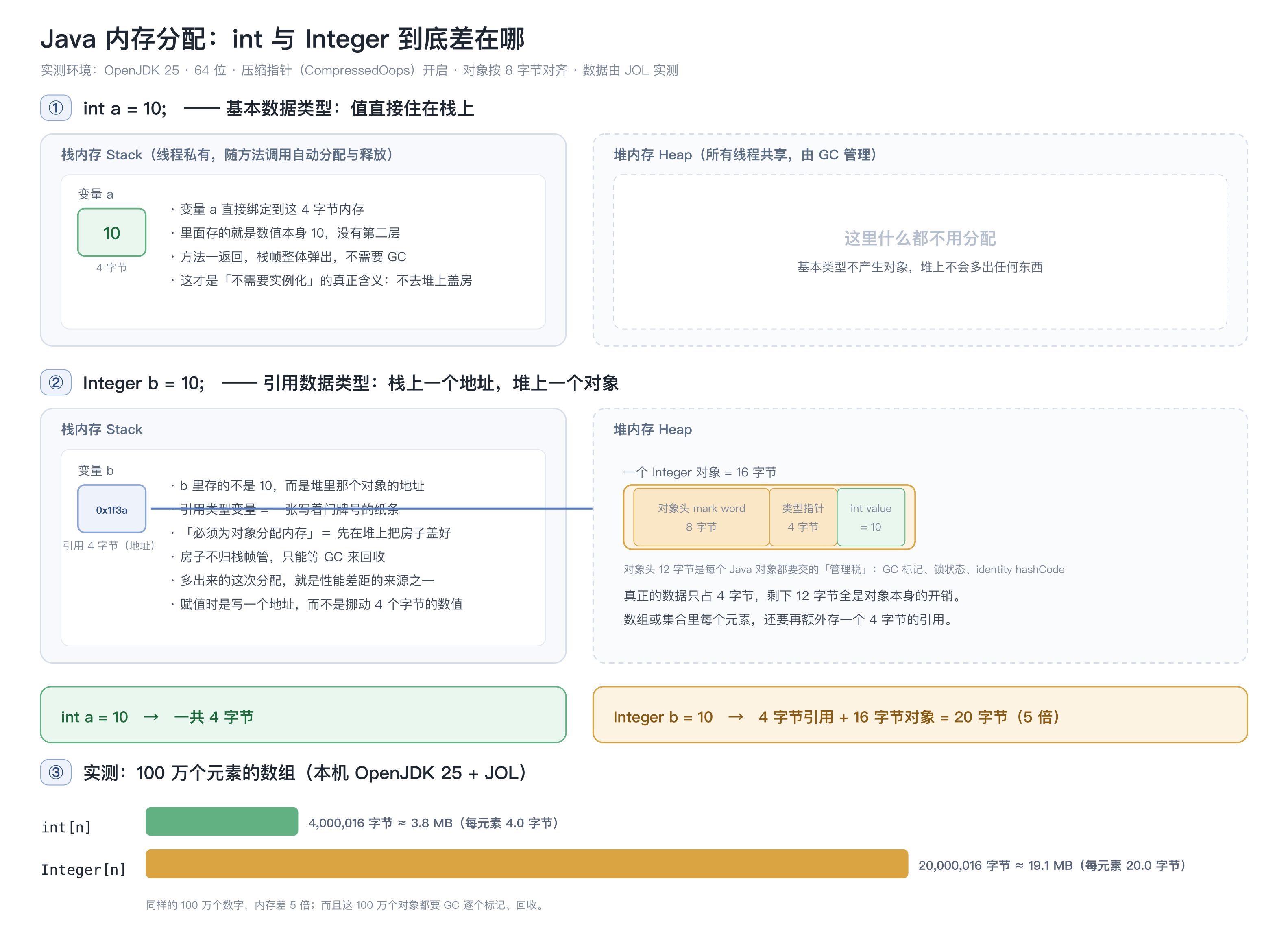Click the '变量 a' label
This screenshot has height=941, width=1288.
pos(96,194)
